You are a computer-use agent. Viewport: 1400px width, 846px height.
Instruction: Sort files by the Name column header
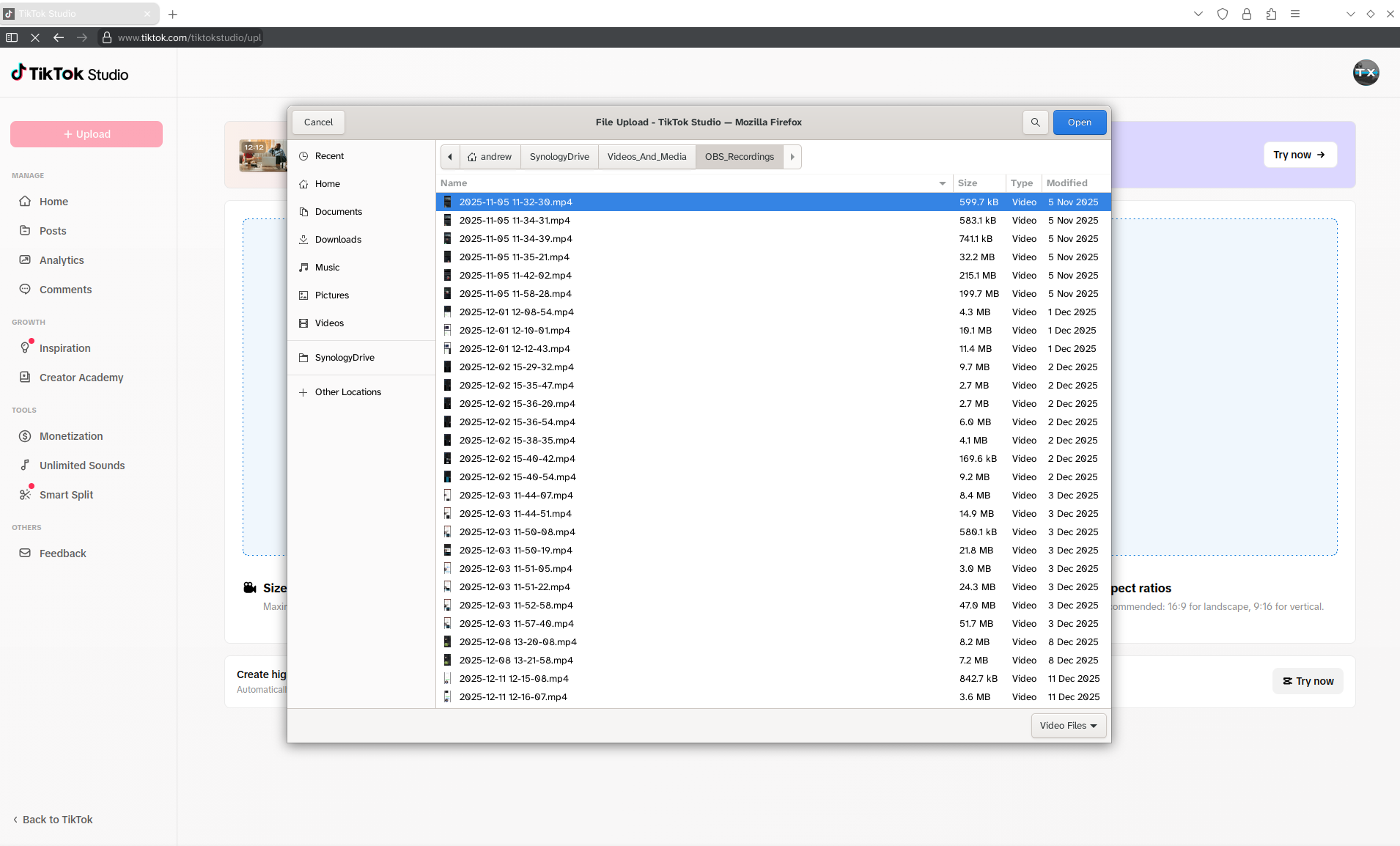coord(454,183)
